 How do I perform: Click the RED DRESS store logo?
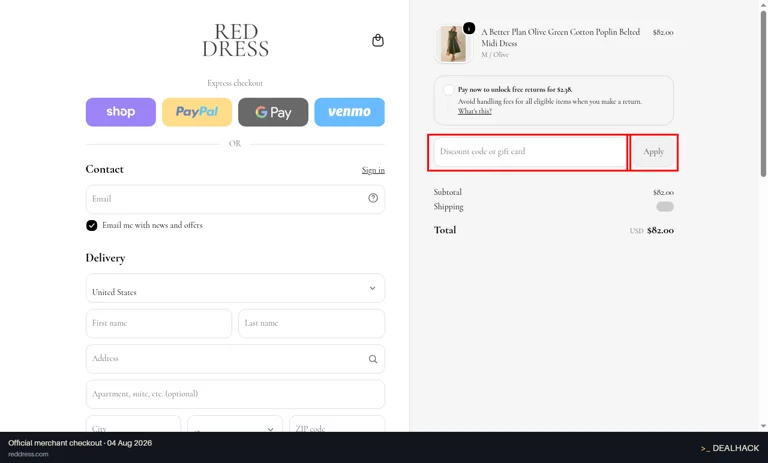[x=236, y=40]
